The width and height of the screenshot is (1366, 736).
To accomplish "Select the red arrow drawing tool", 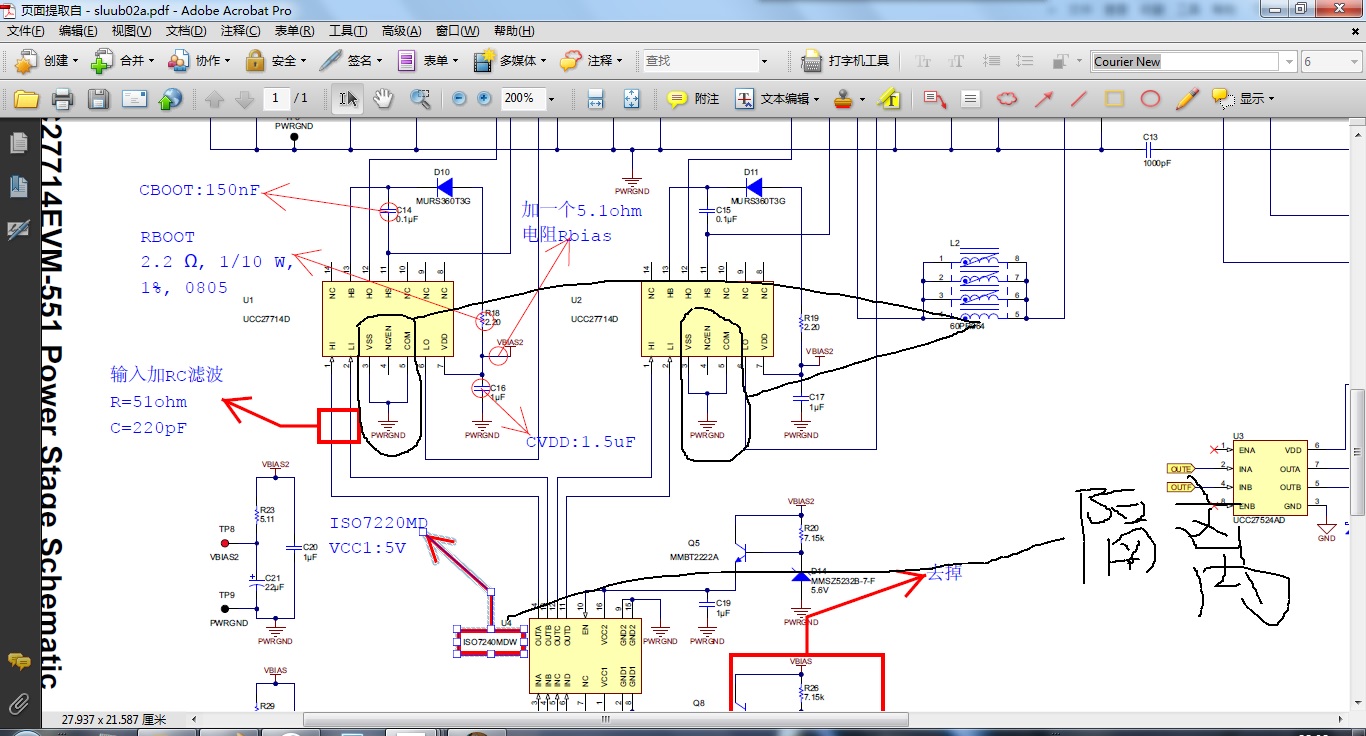I will click(x=1043, y=99).
